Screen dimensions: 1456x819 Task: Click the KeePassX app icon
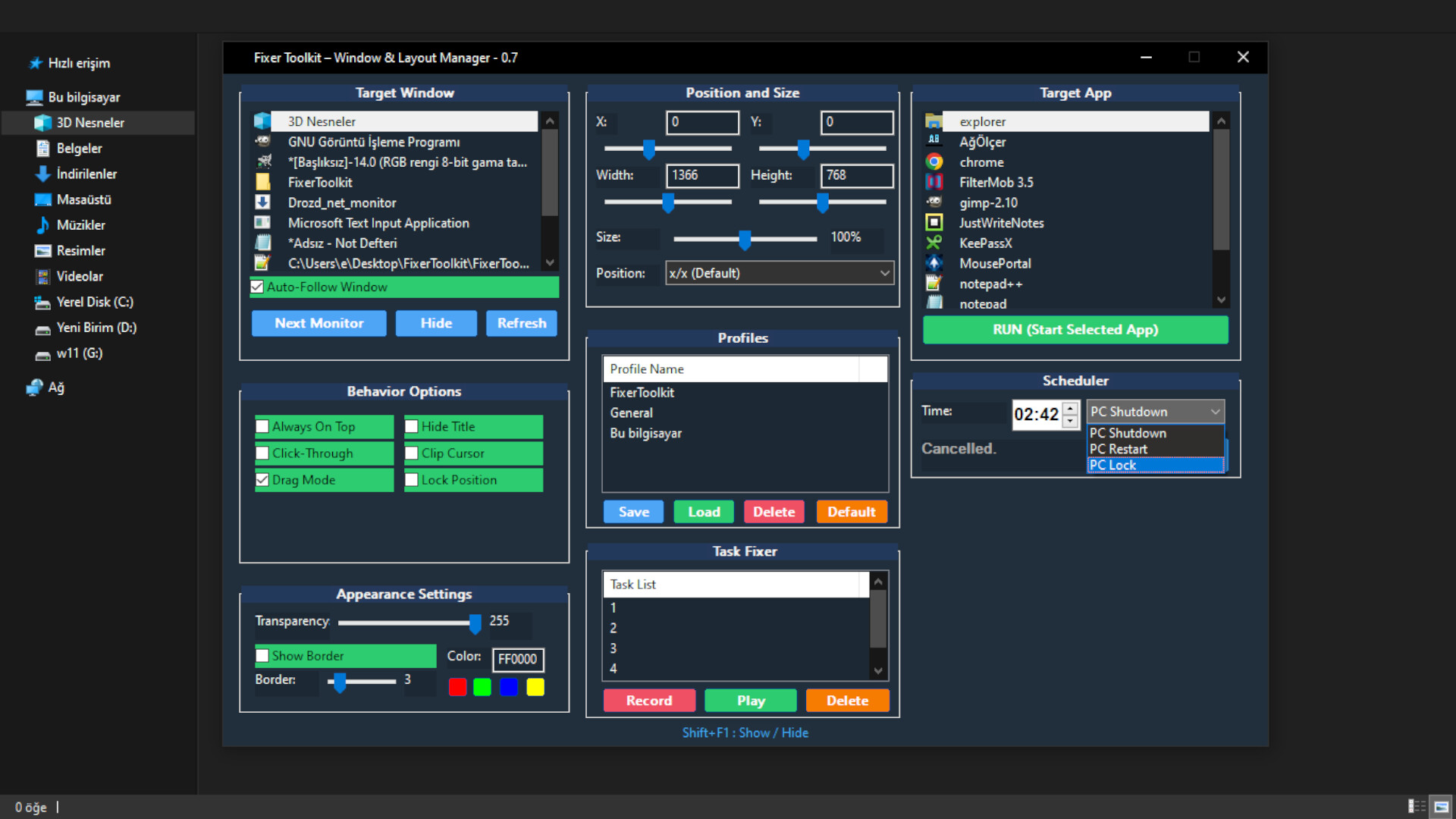[x=934, y=243]
